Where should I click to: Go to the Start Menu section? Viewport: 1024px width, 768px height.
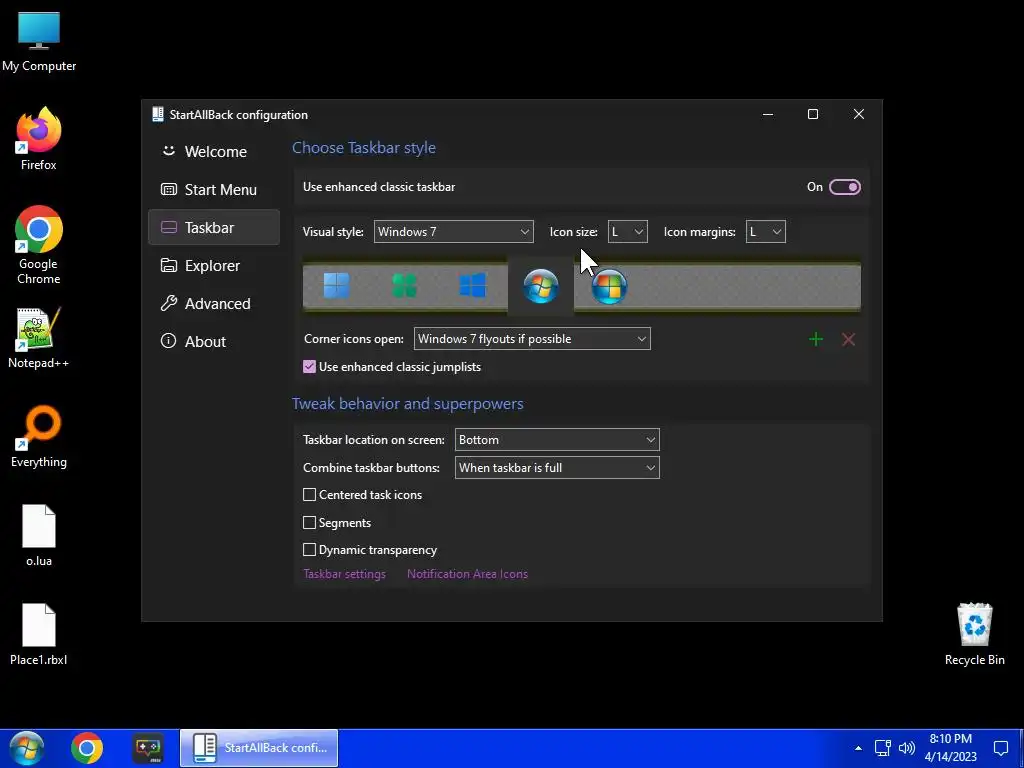click(214, 189)
